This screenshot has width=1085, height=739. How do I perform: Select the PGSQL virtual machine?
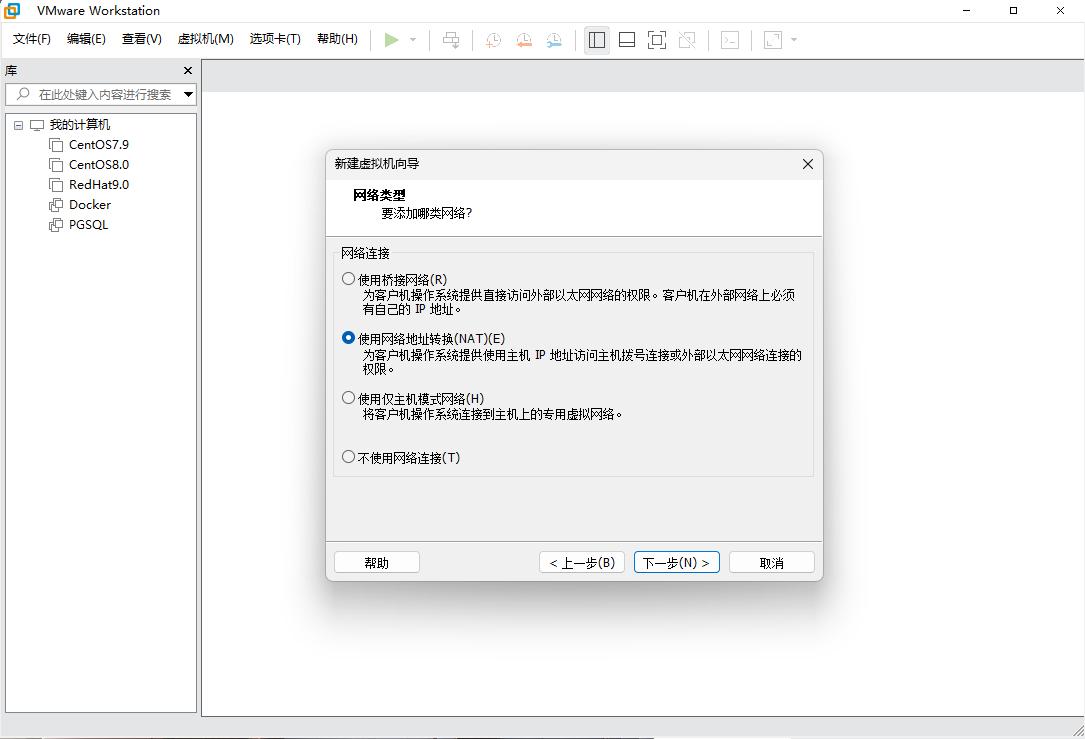tap(89, 225)
